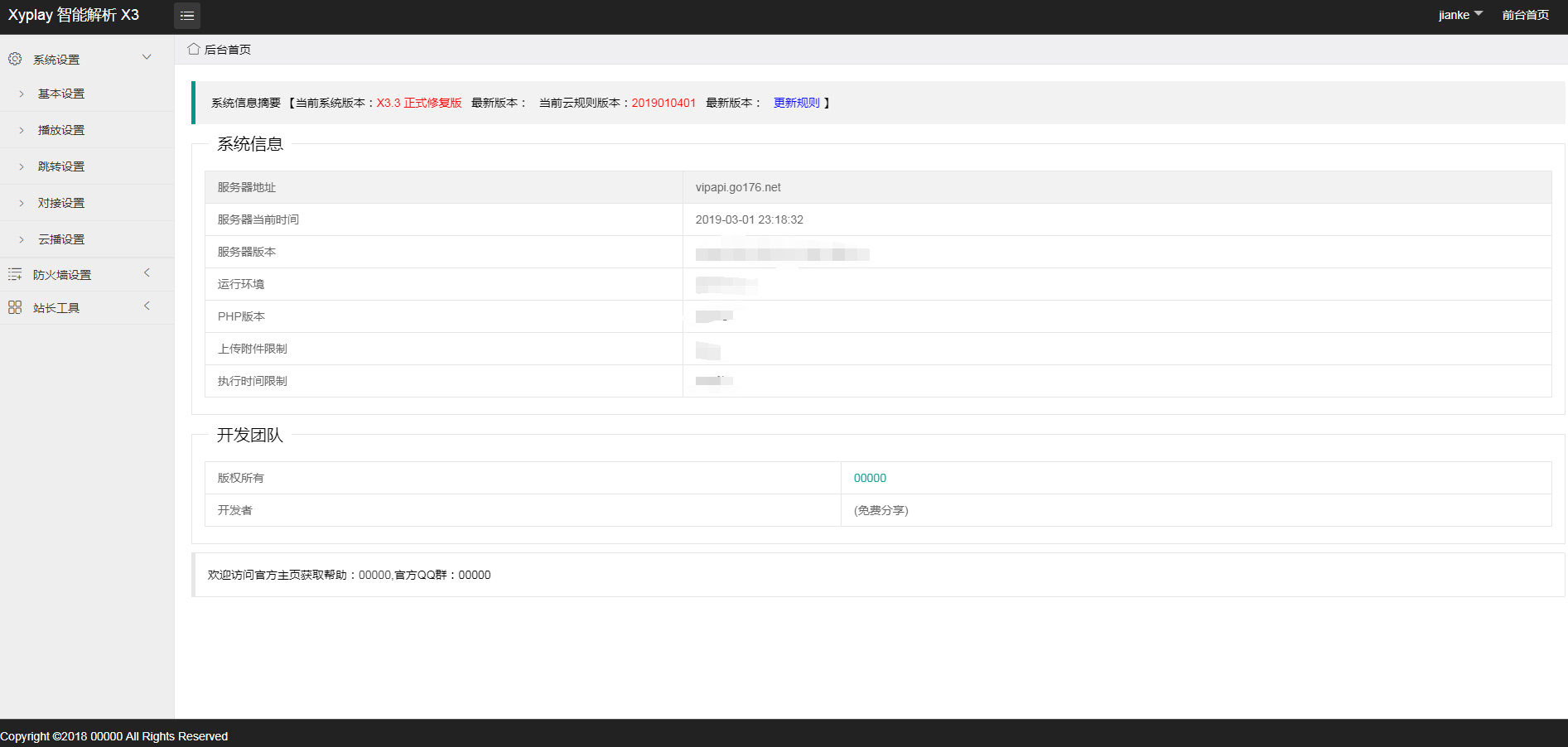Click the 00000 copyright link

point(870,478)
